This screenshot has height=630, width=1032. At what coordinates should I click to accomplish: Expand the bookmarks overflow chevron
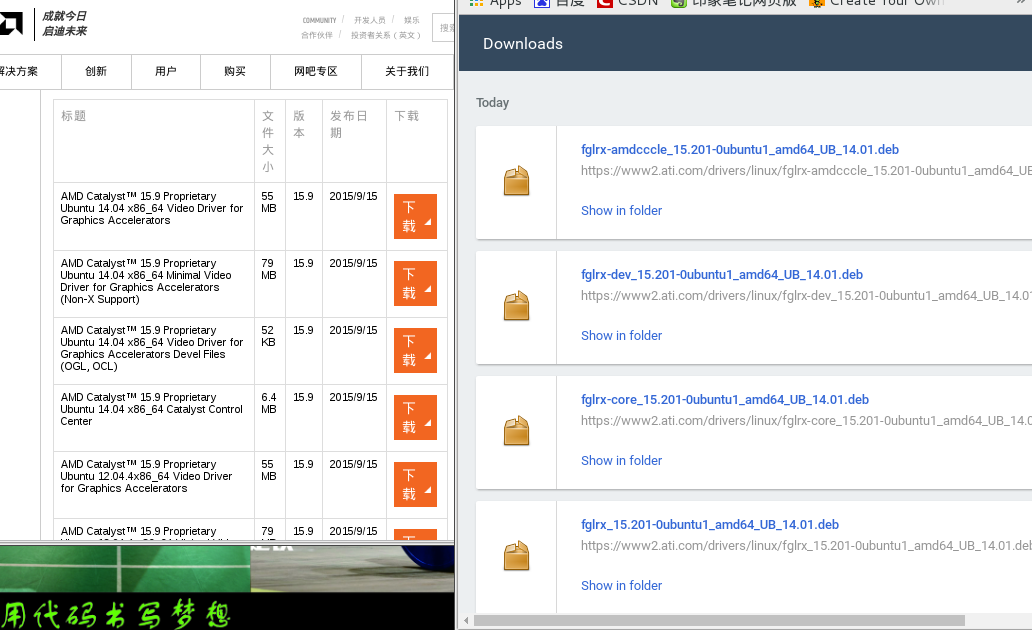[x=1022, y=3]
